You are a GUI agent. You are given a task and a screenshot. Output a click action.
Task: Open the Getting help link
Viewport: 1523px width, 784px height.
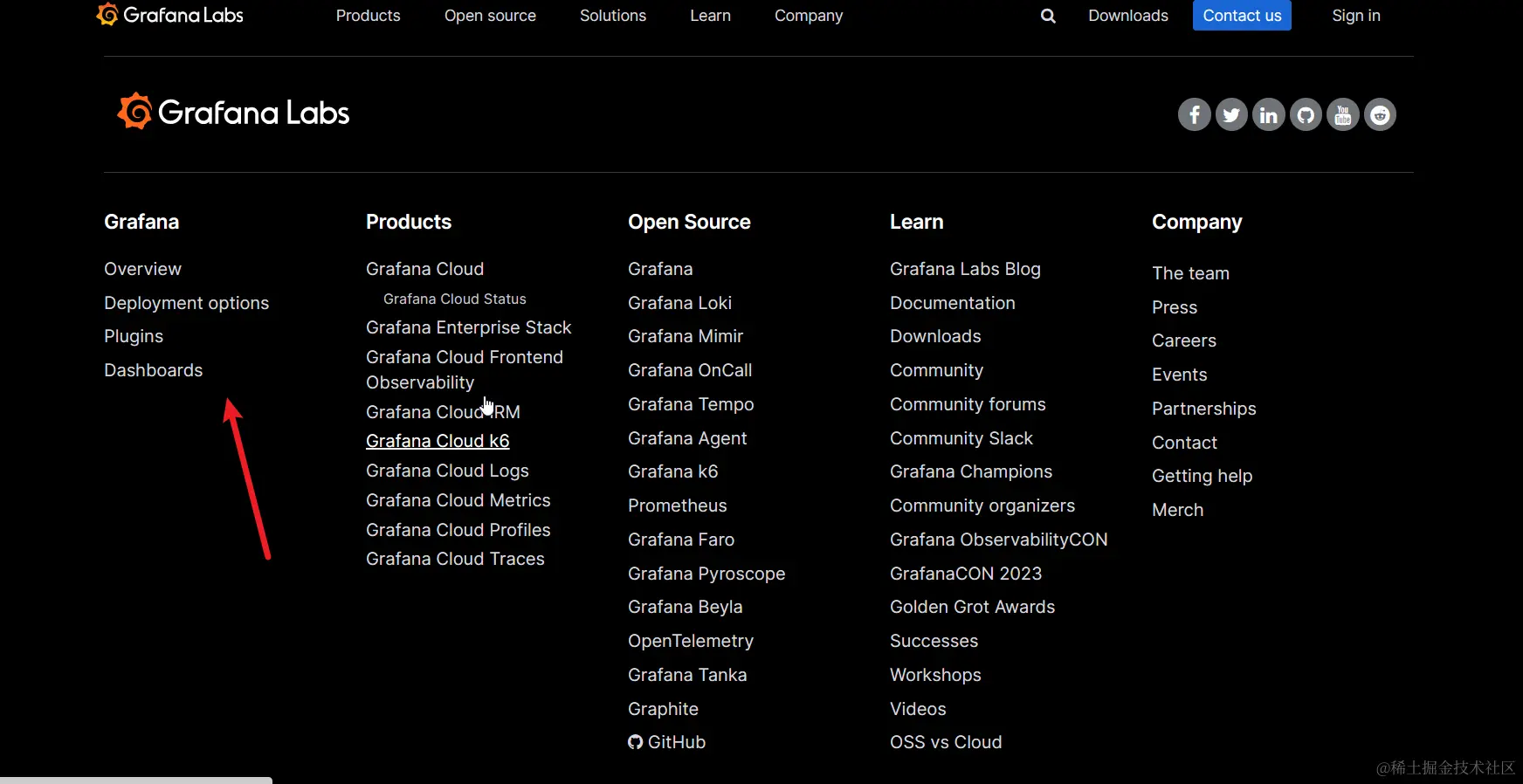coord(1202,476)
